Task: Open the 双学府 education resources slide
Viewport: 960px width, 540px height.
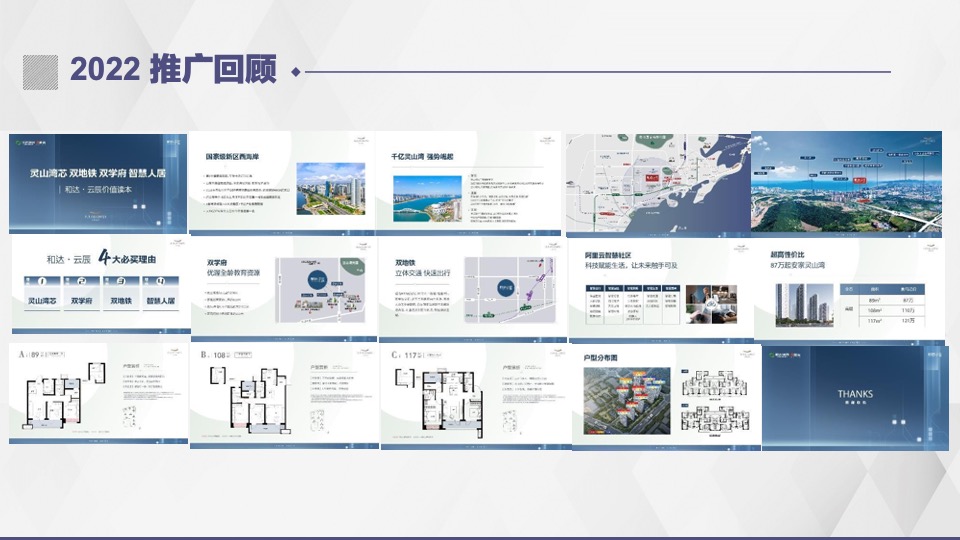Action: coord(284,288)
